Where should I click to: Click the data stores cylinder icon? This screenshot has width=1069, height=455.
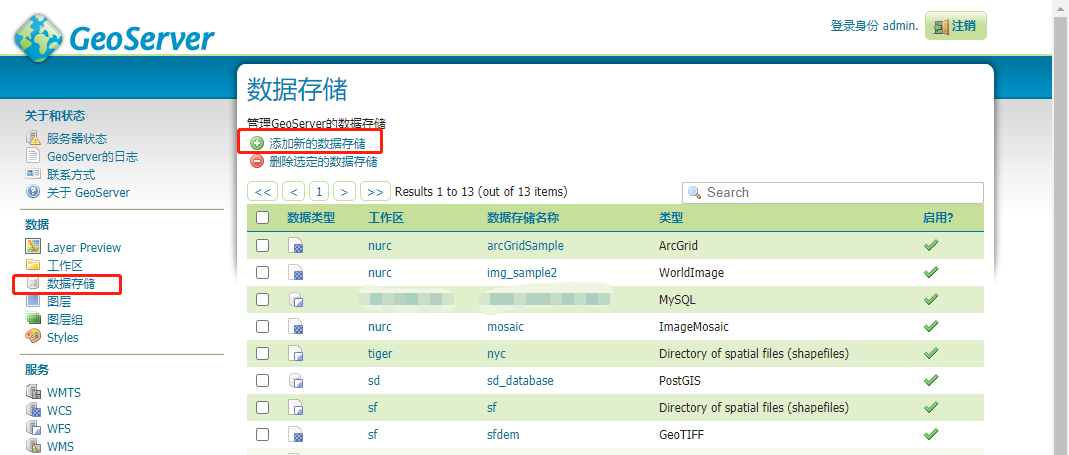click(33, 283)
